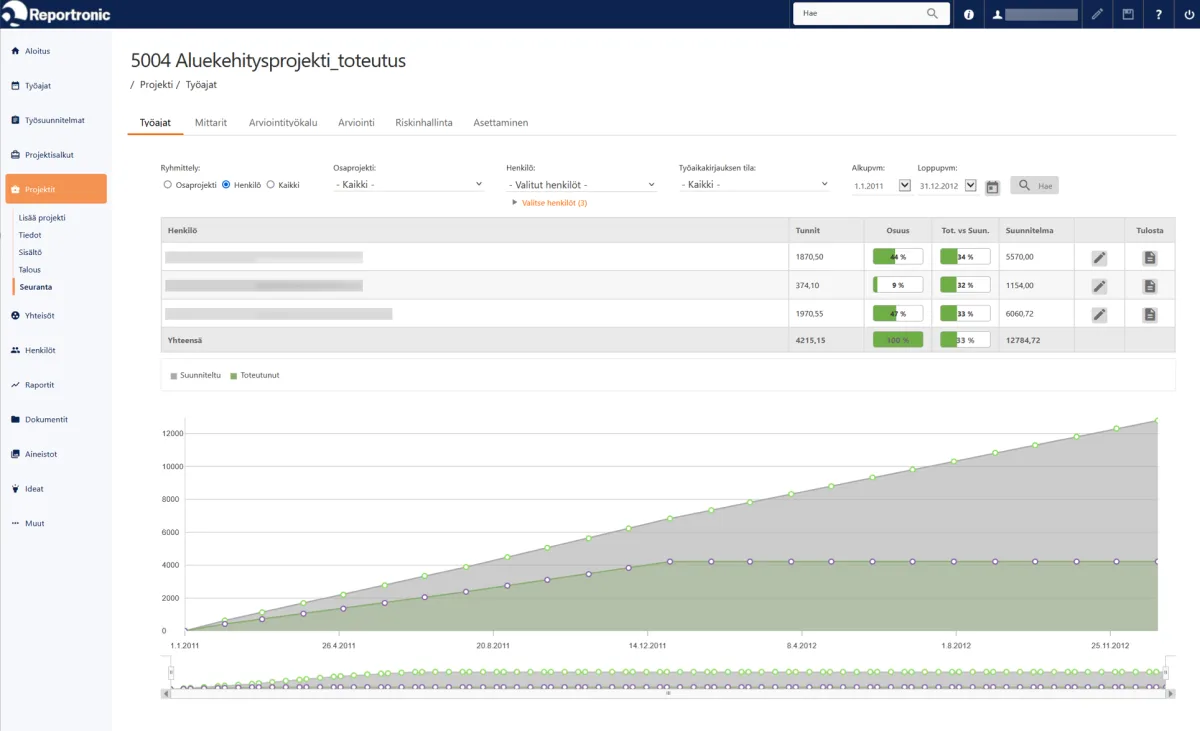This screenshot has height=731, width=1200.
Task: Open the calendar date picker icon
Action: coord(992,186)
